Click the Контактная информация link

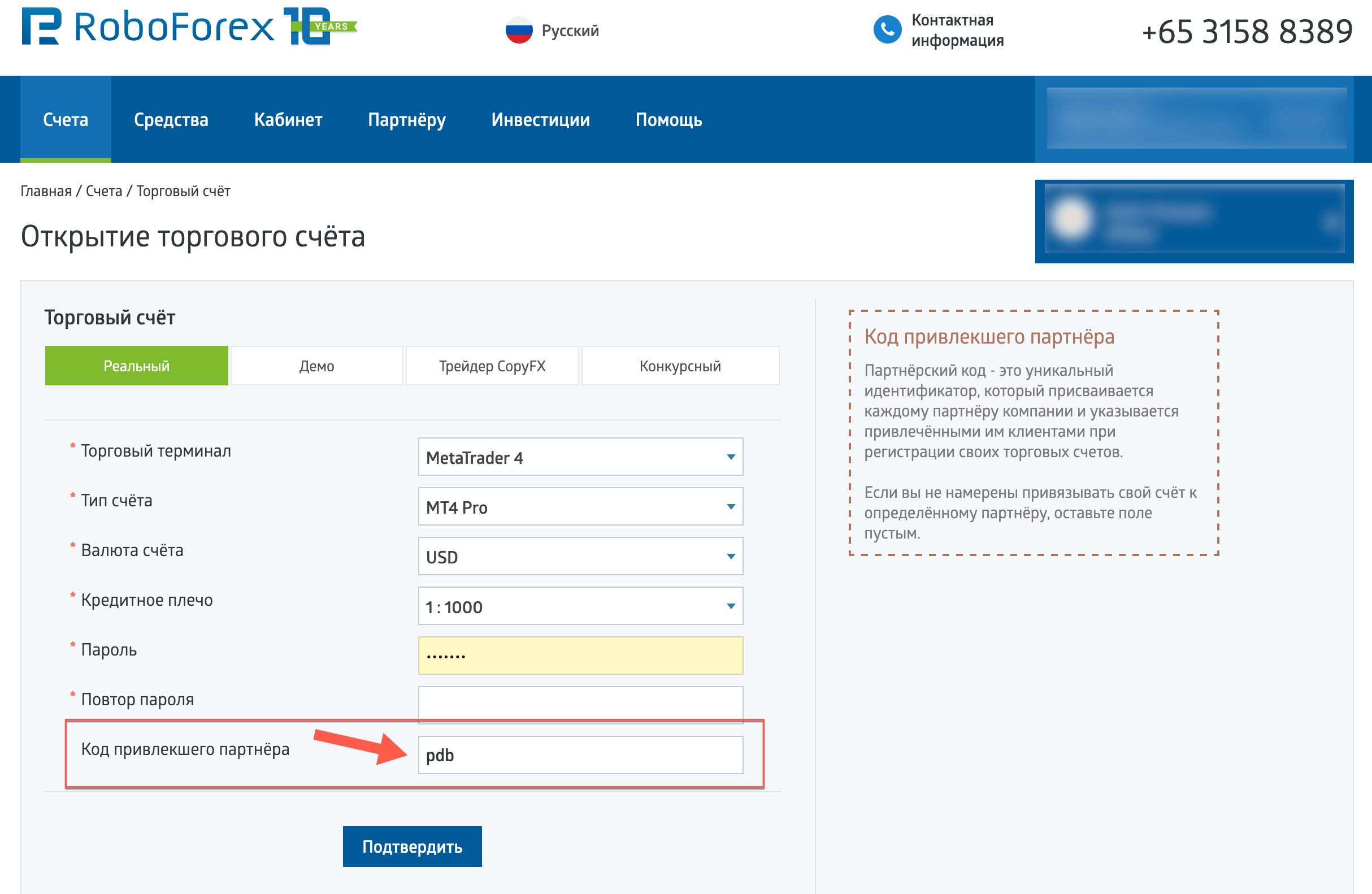pos(957,30)
